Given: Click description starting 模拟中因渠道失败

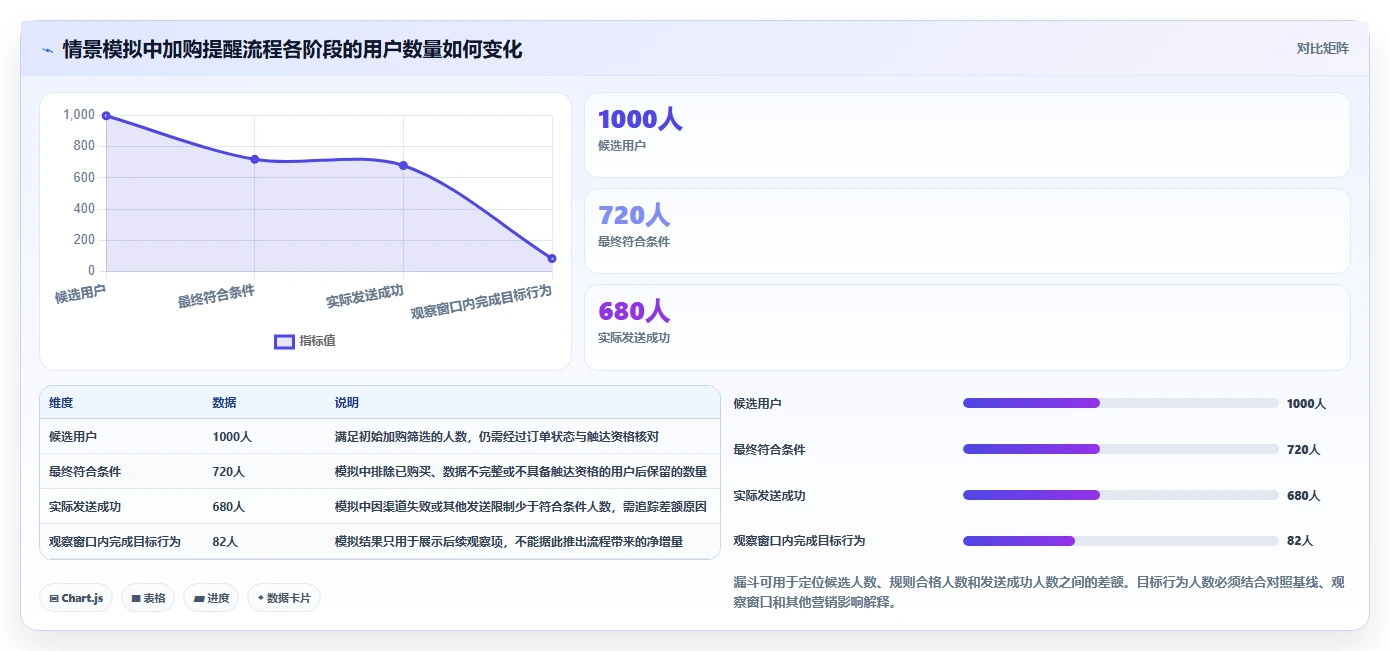Looking at the screenshot, I should point(520,507).
